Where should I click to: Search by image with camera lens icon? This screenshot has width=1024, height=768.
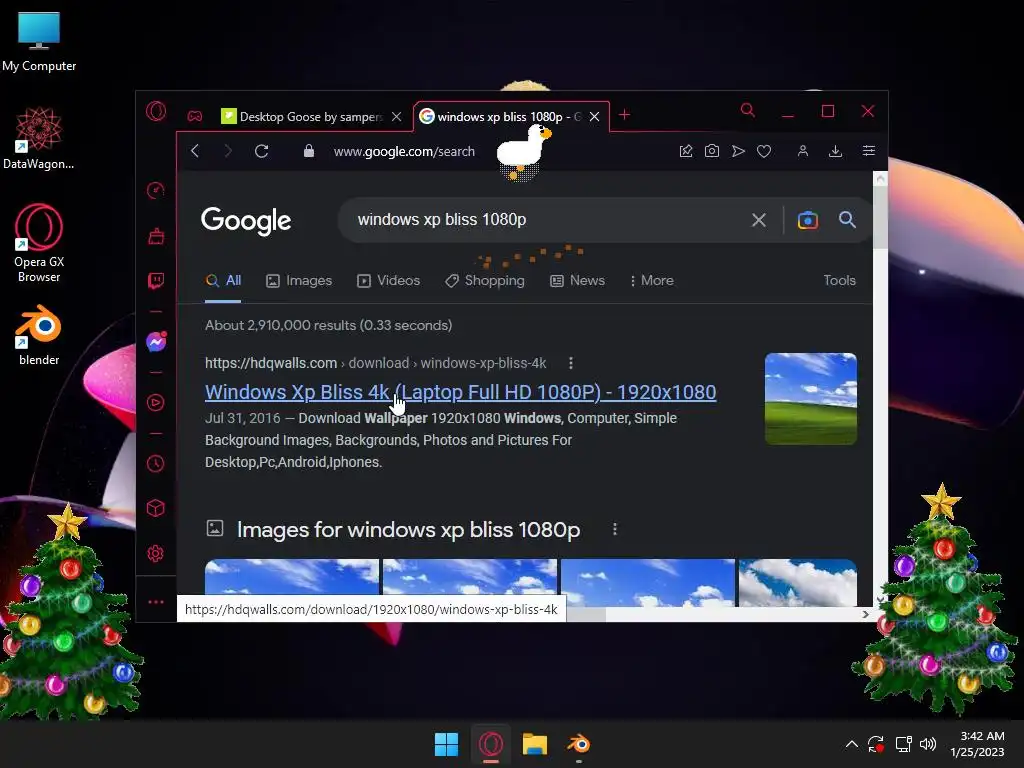pyautogui.click(x=808, y=220)
